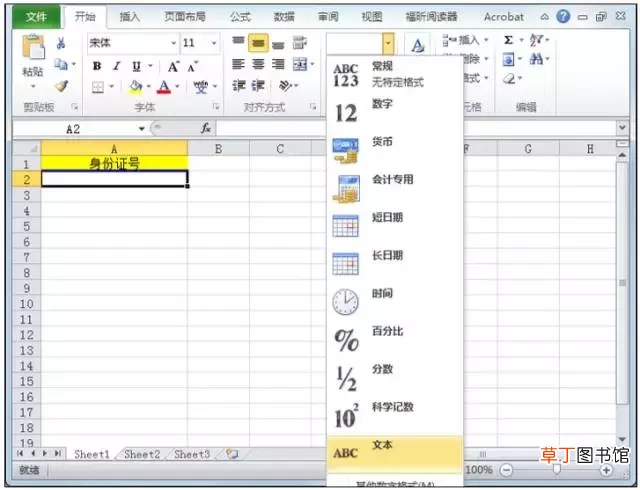
Task: Open the 插入 cells dropdown arrow
Action: tap(486, 40)
